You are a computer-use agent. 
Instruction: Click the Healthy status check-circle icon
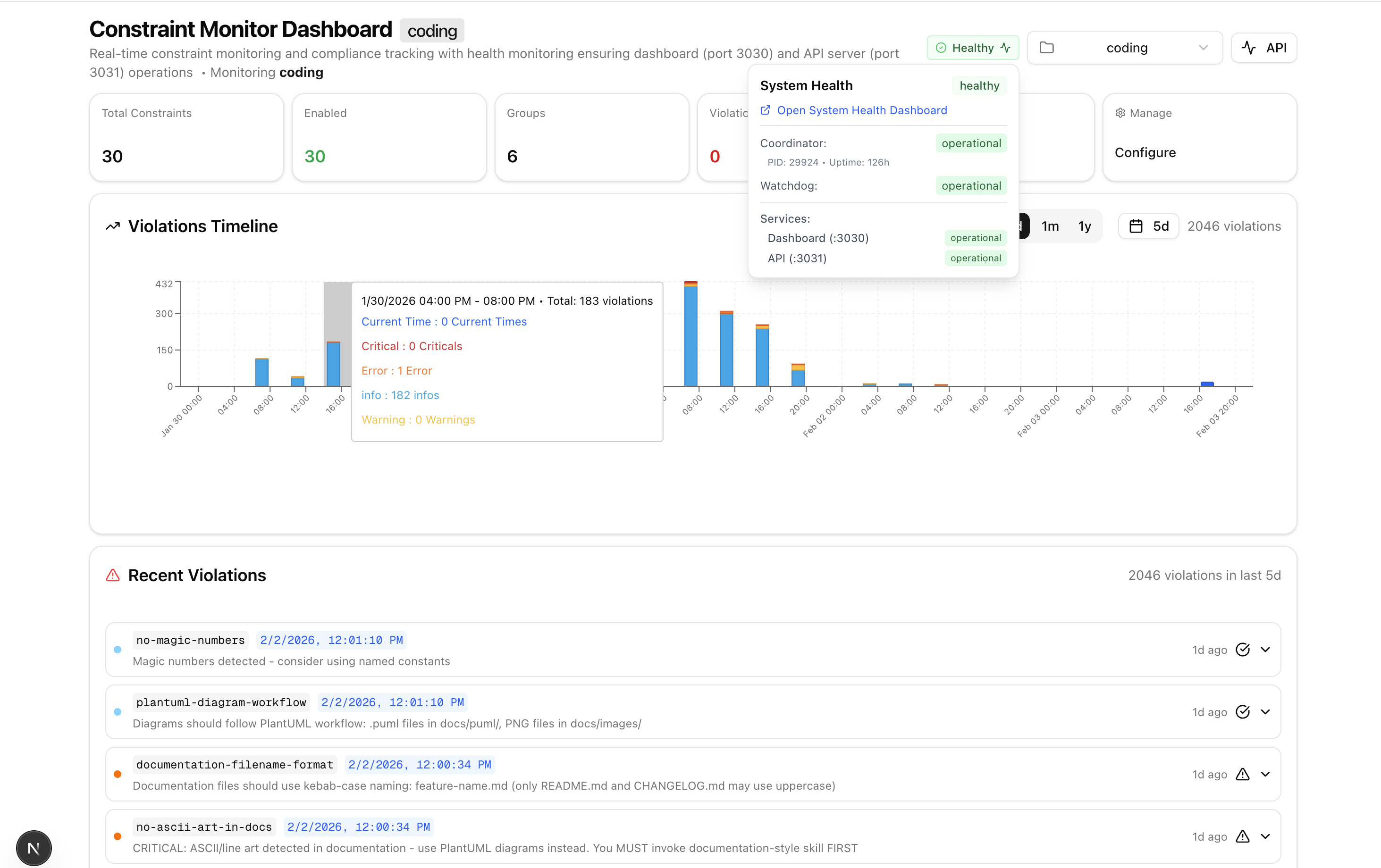pos(941,48)
